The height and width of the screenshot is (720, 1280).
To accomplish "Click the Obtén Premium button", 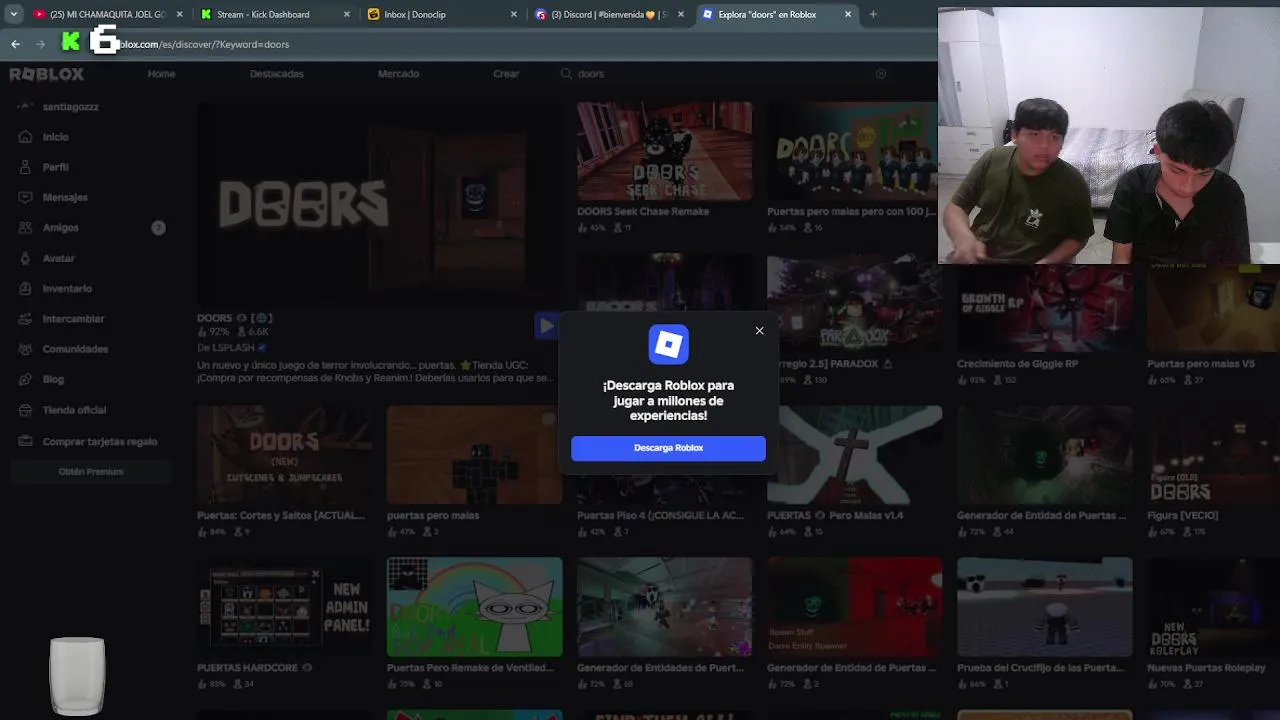I will tap(91, 472).
